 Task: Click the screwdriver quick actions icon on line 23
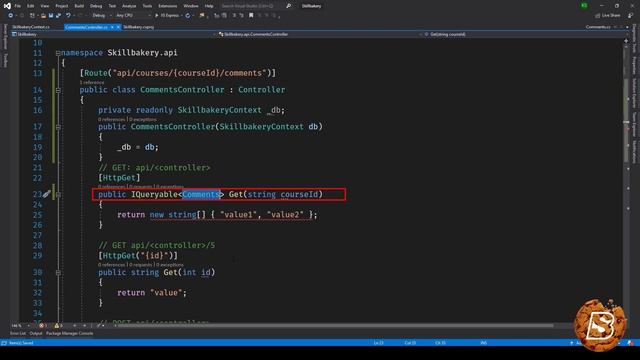(x=47, y=194)
